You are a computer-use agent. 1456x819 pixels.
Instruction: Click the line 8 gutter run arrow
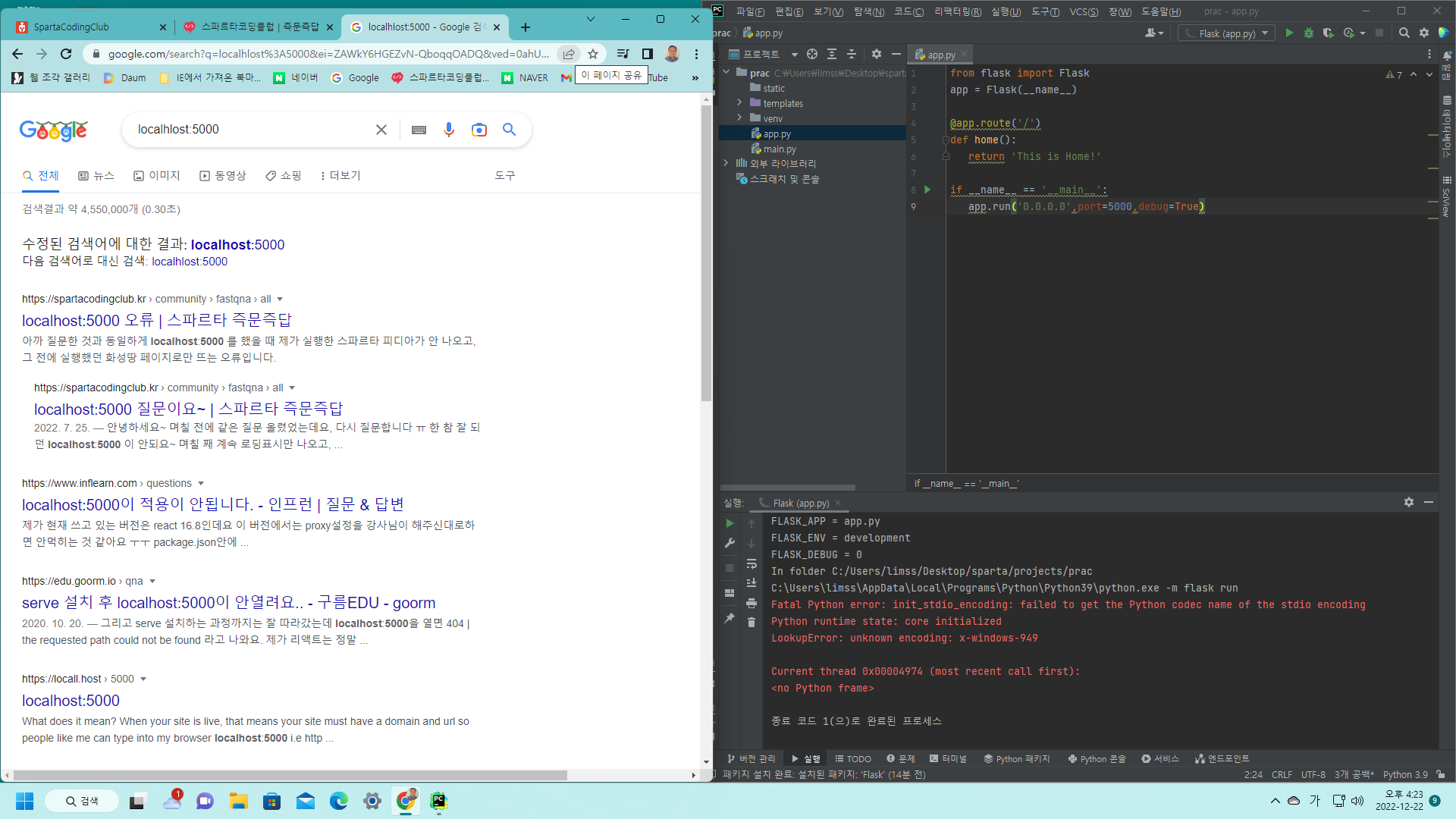(927, 190)
